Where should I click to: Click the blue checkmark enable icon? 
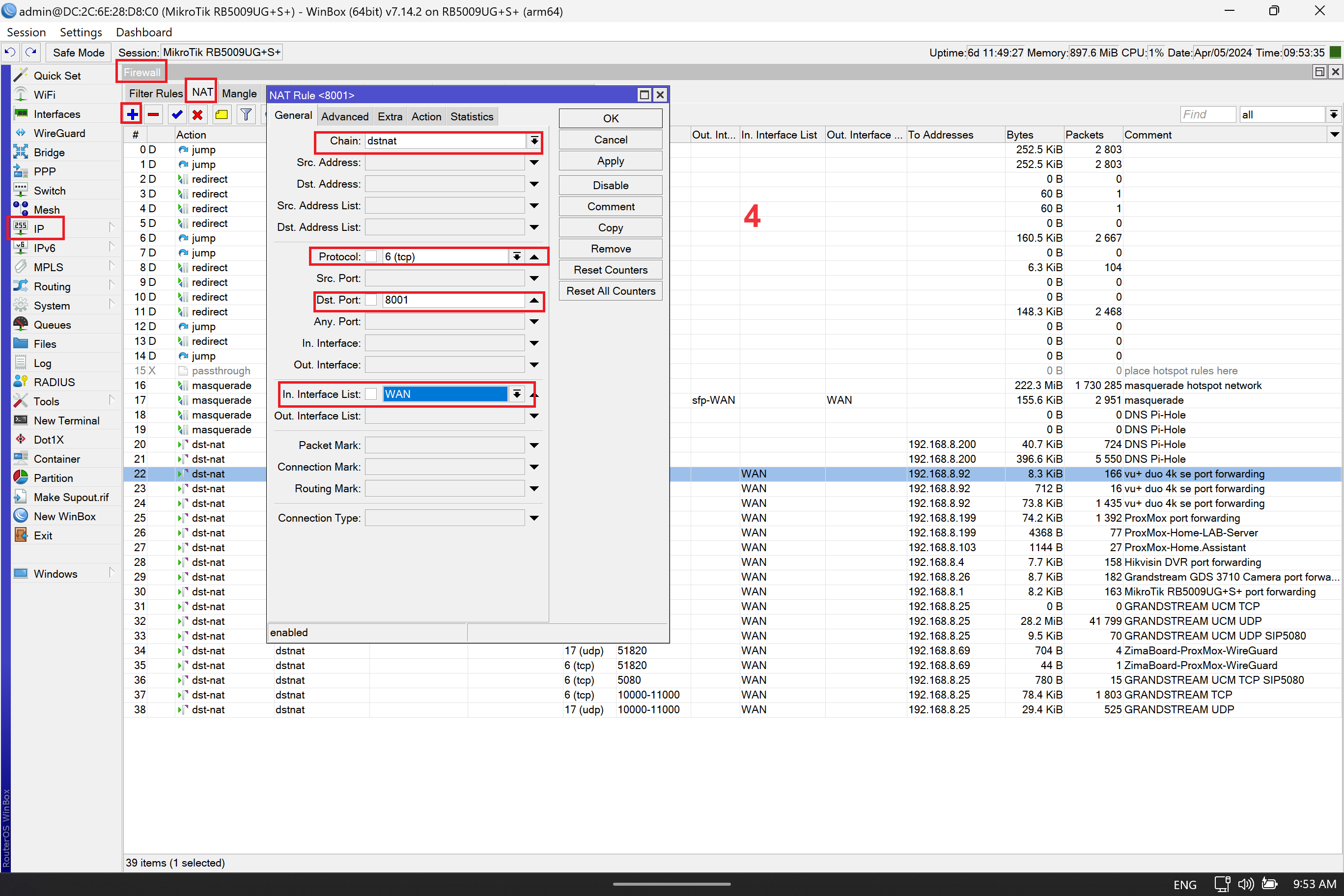[176, 114]
